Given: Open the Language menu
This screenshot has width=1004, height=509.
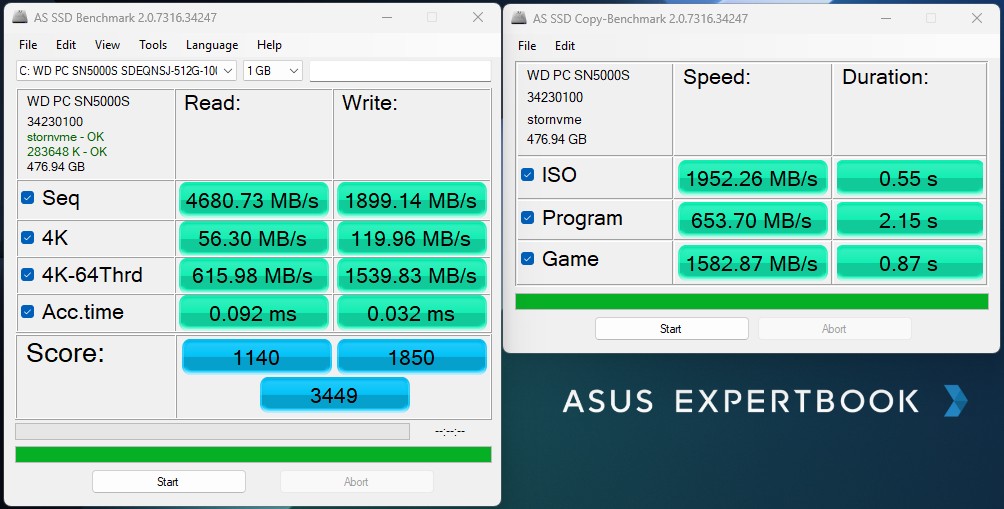Looking at the screenshot, I should tap(212, 45).
